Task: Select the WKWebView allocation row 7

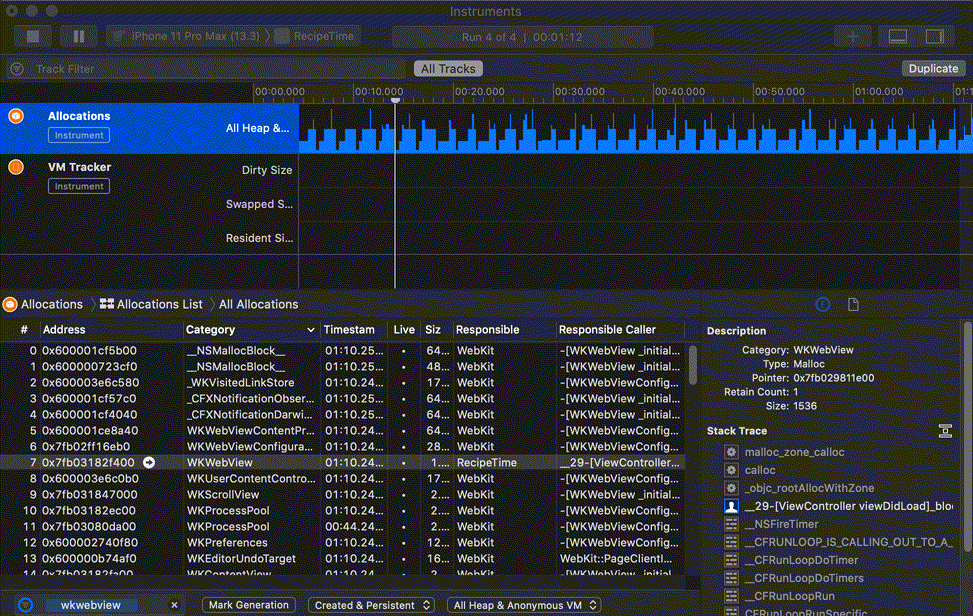Action: point(343,463)
